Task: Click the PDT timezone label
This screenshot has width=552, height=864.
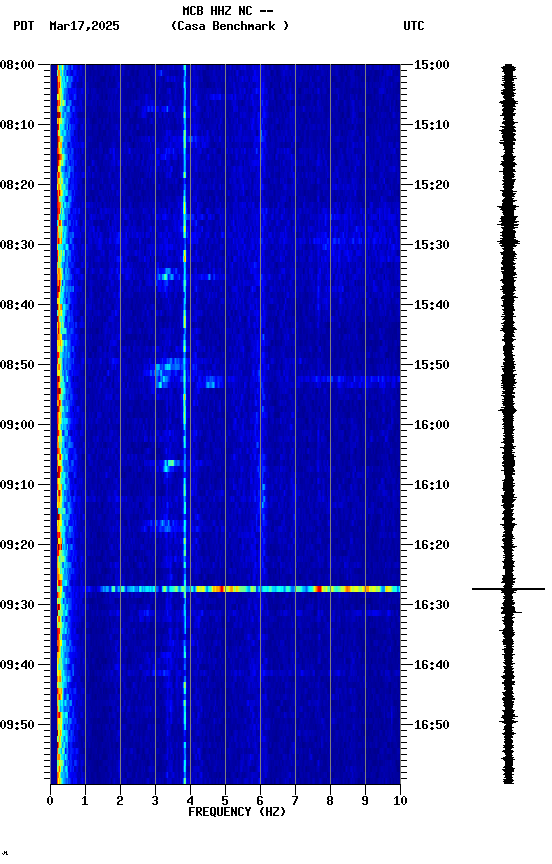Action: click(24, 26)
